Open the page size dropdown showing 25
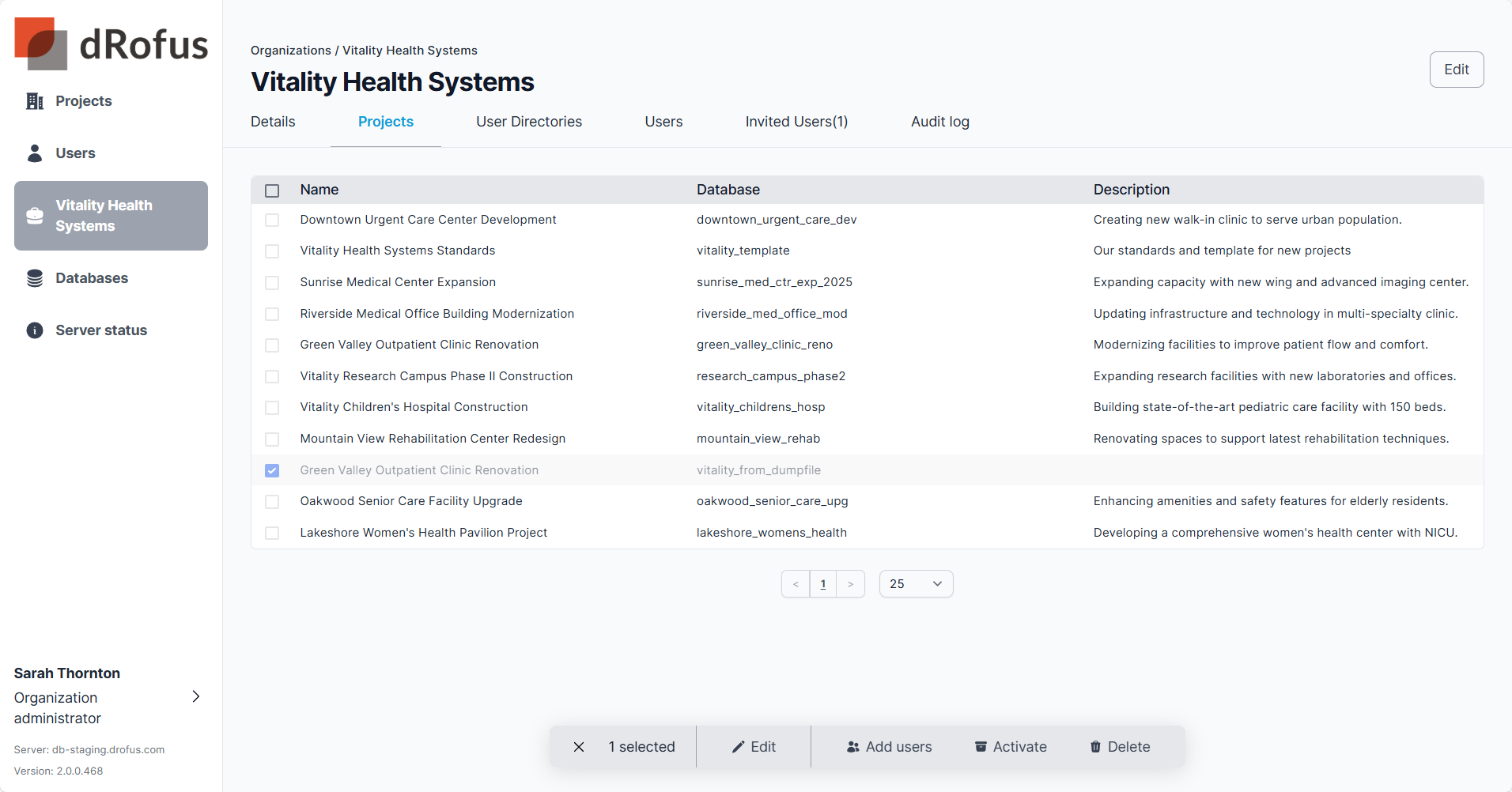 (916, 584)
